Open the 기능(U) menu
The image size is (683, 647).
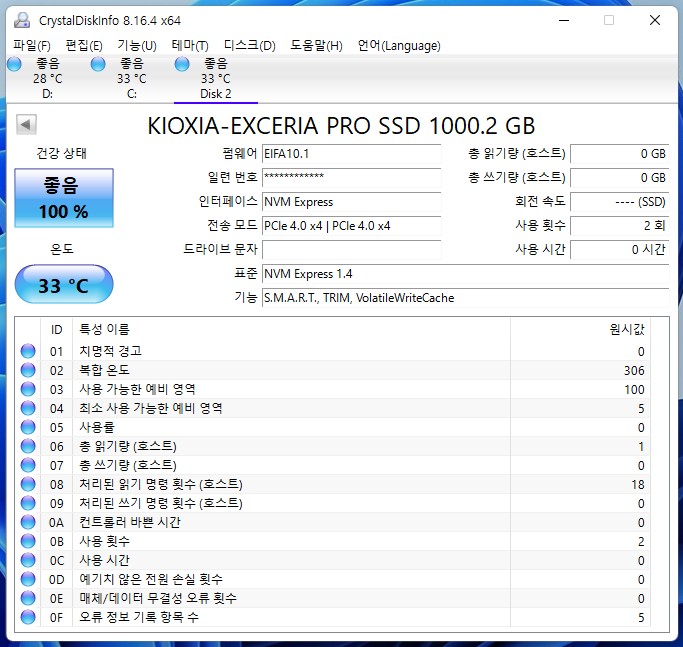[137, 45]
